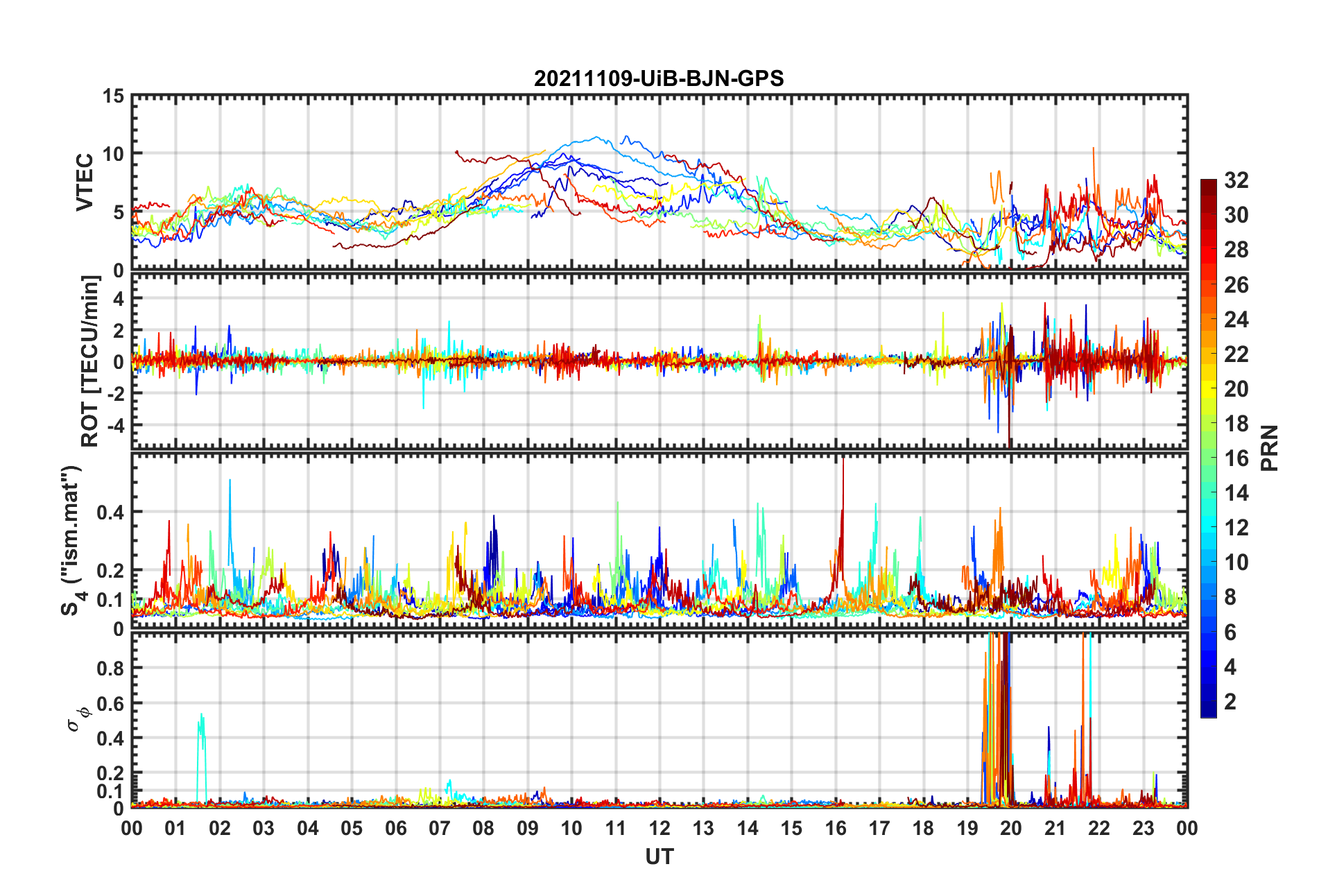The height and width of the screenshot is (896, 1319).
Task: Pick hour 15 on the UT axis
Action: (791, 829)
